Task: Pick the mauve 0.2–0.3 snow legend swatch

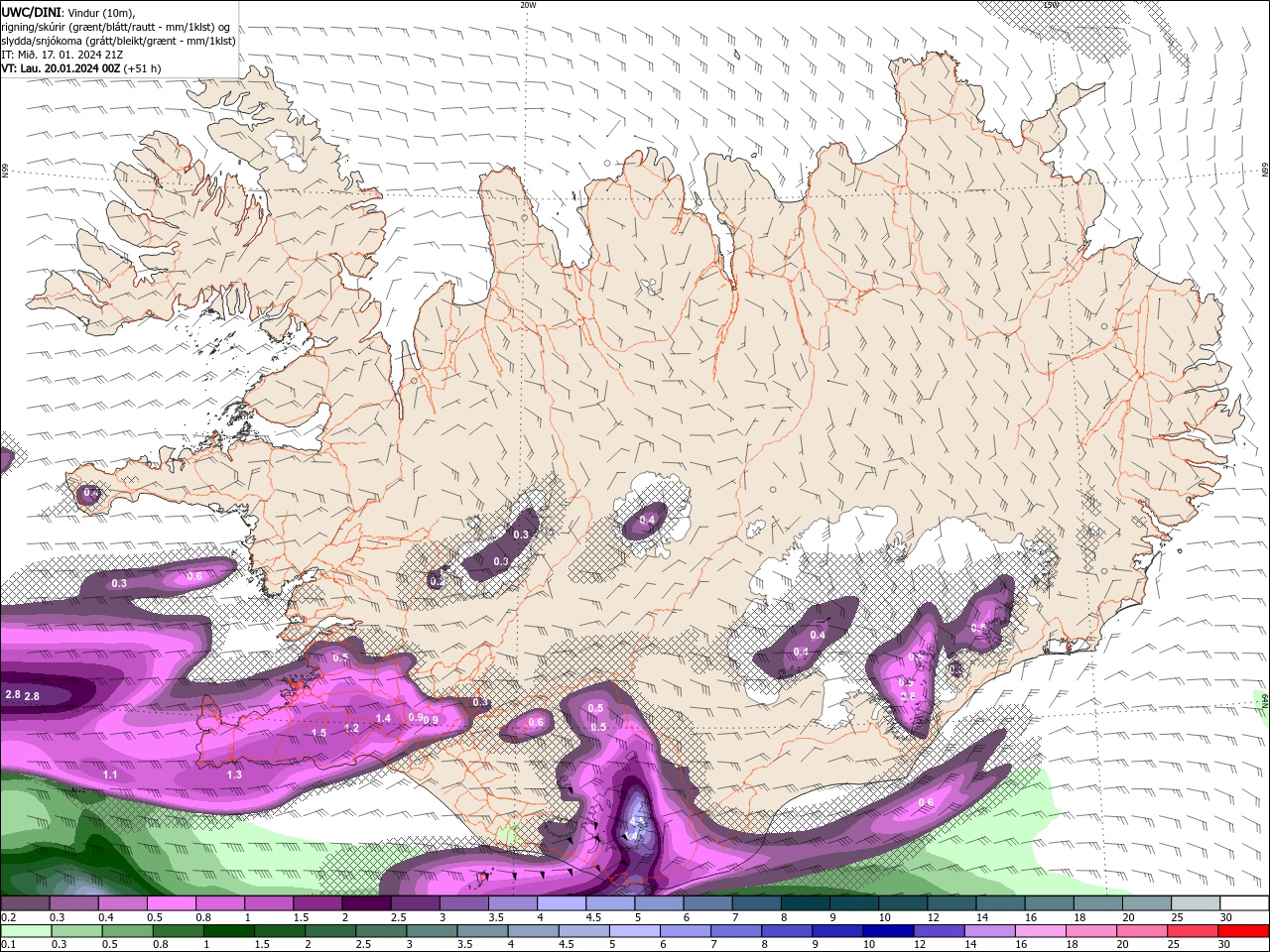Action: pyautogui.click(x=25, y=903)
